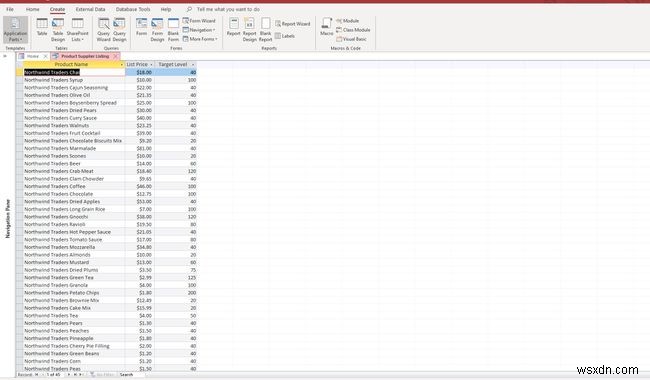
Task: Select Northwind Traders Cherry Pie Filling
Action: [74, 346]
